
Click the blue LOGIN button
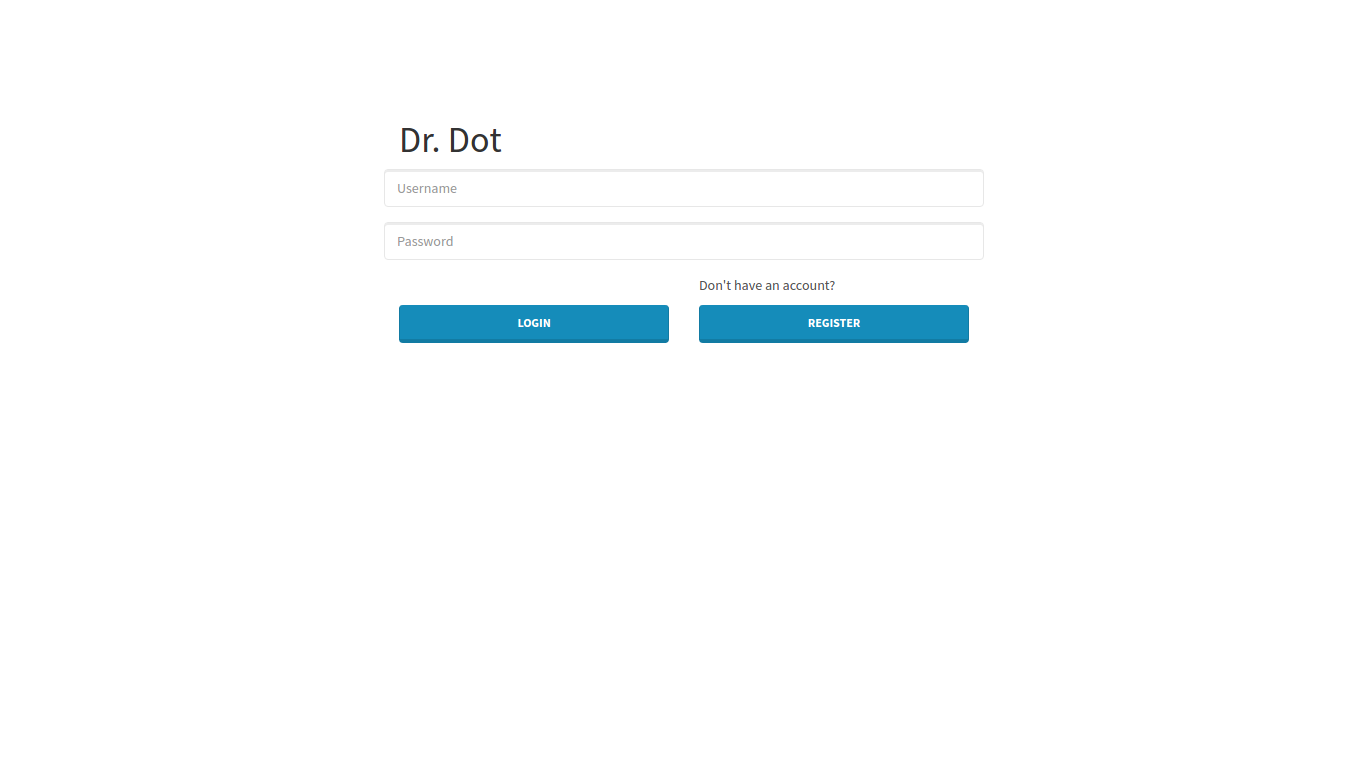click(534, 324)
